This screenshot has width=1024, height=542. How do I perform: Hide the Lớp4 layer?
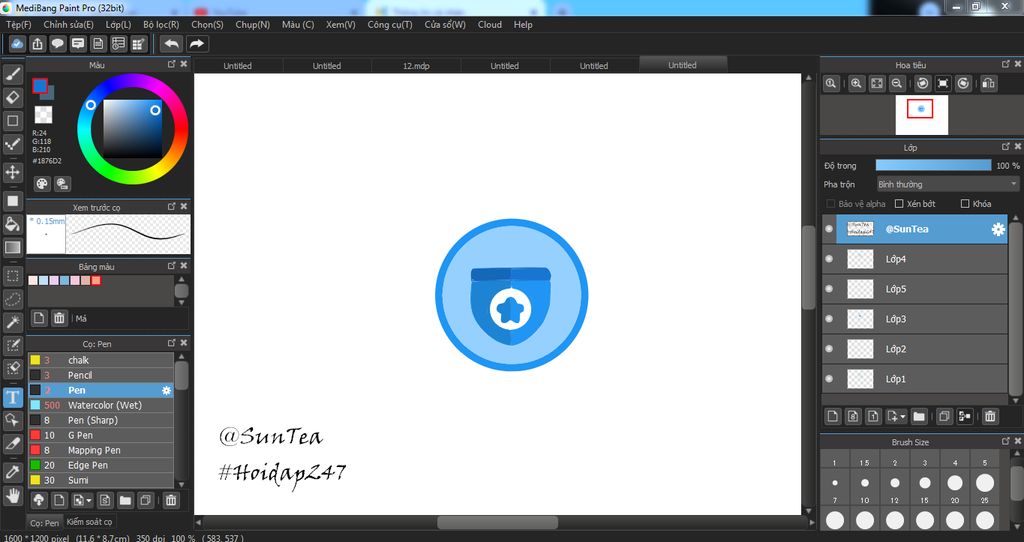pyautogui.click(x=829, y=259)
